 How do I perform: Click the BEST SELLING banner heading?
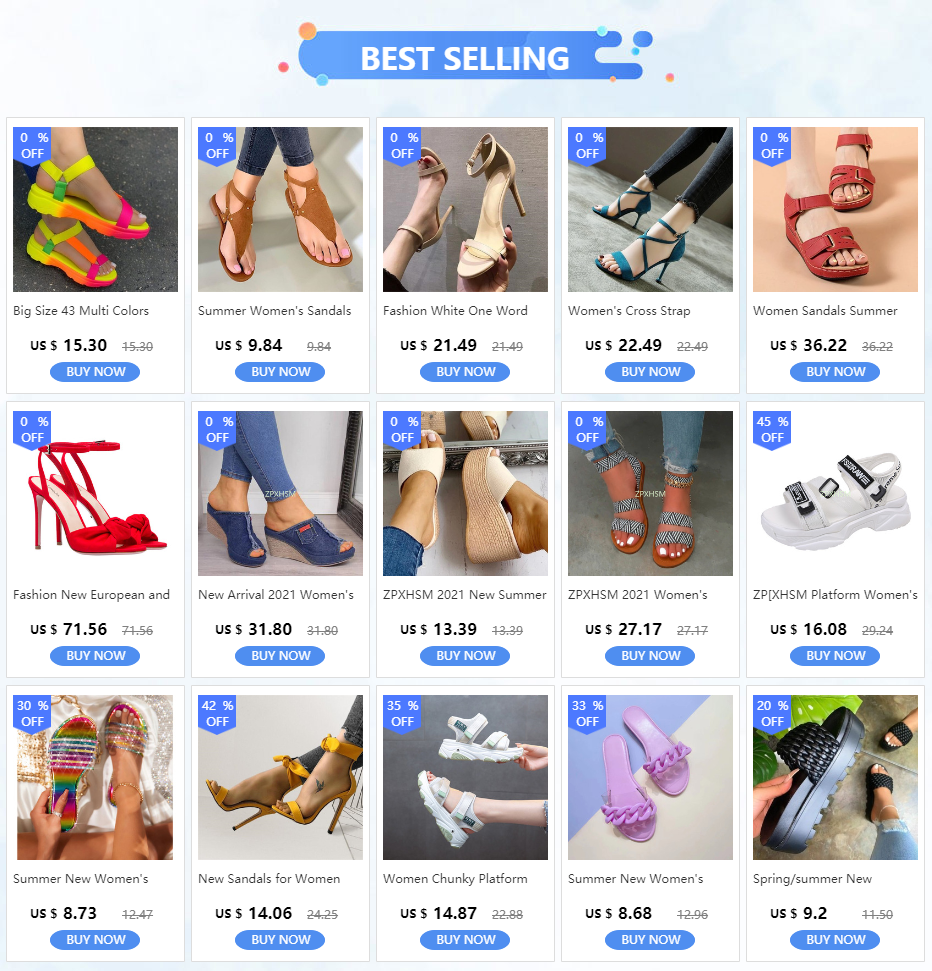[465, 59]
